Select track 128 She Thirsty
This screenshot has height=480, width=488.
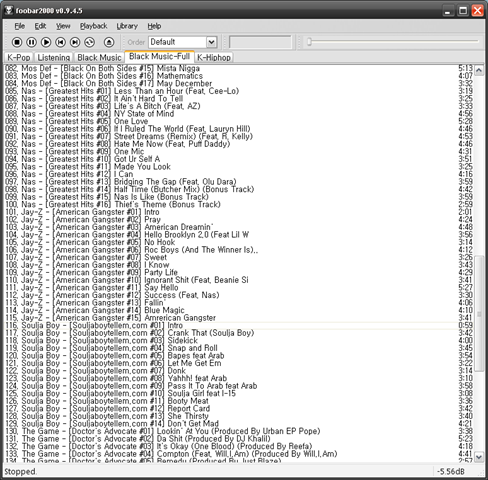pyautogui.click(x=239, y=416)
